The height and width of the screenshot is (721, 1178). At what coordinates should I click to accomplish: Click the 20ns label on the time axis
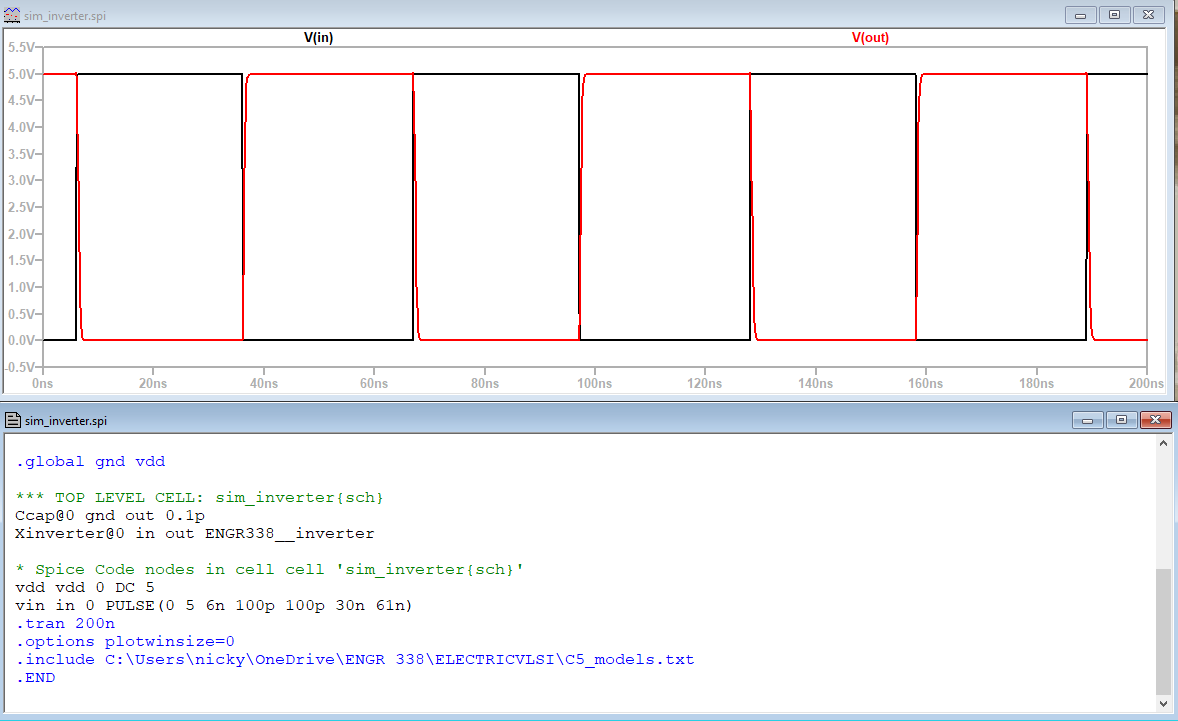click(x=153, y=384)
